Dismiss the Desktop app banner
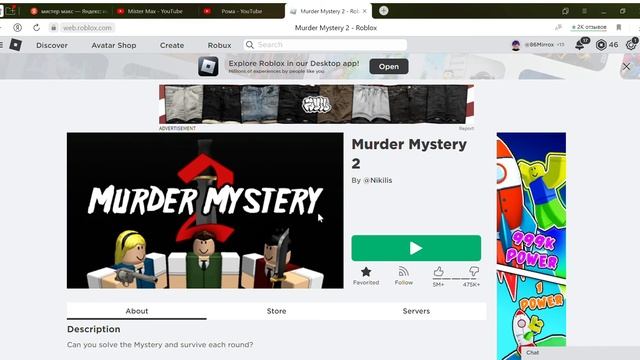 pos(627,66)
